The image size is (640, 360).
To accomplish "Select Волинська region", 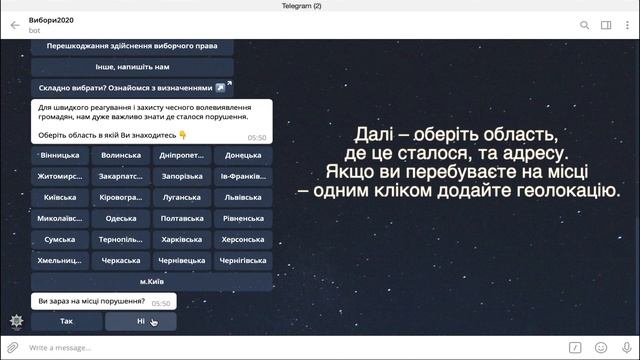I will tap(121, 156).
